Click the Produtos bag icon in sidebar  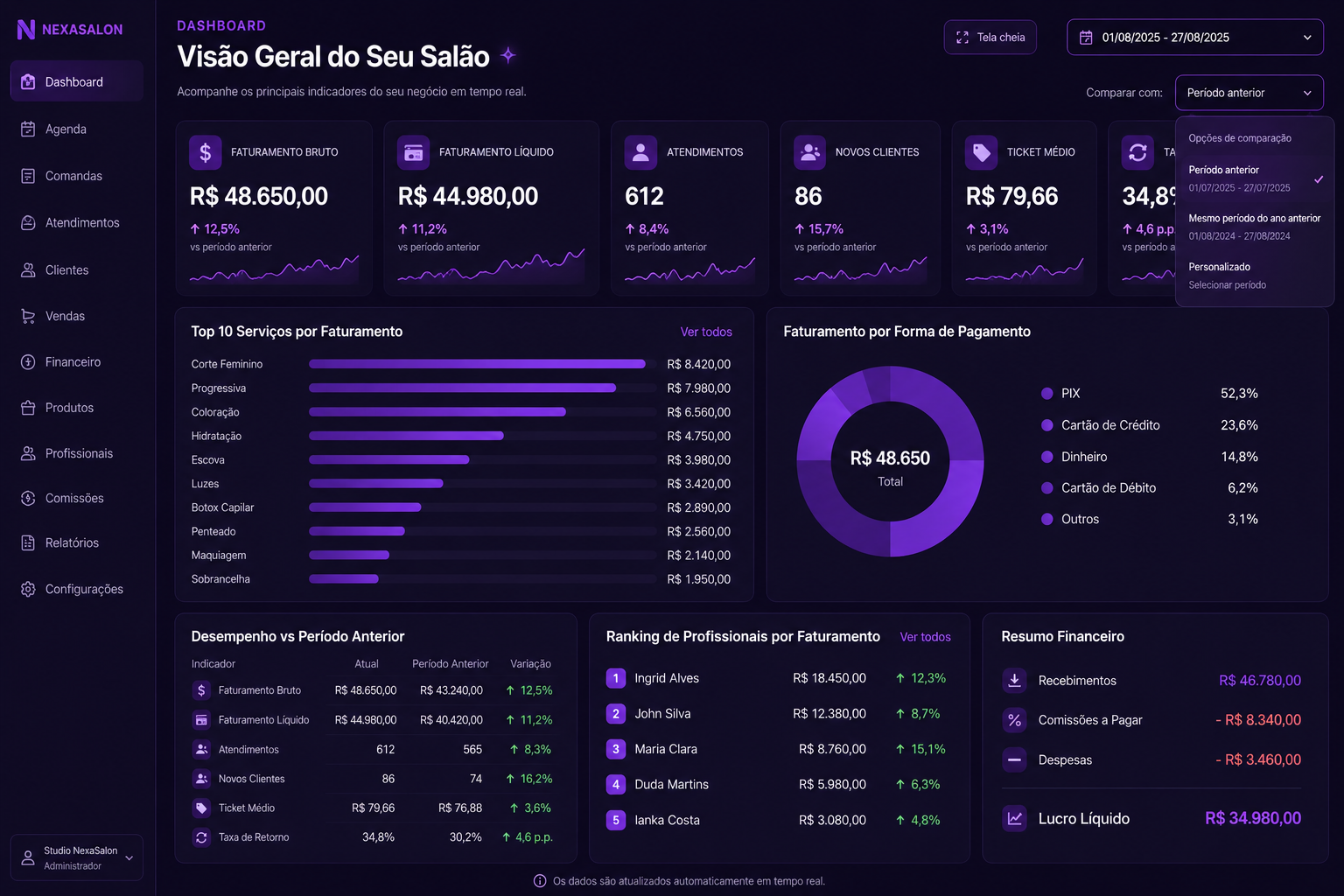(28, 408)
